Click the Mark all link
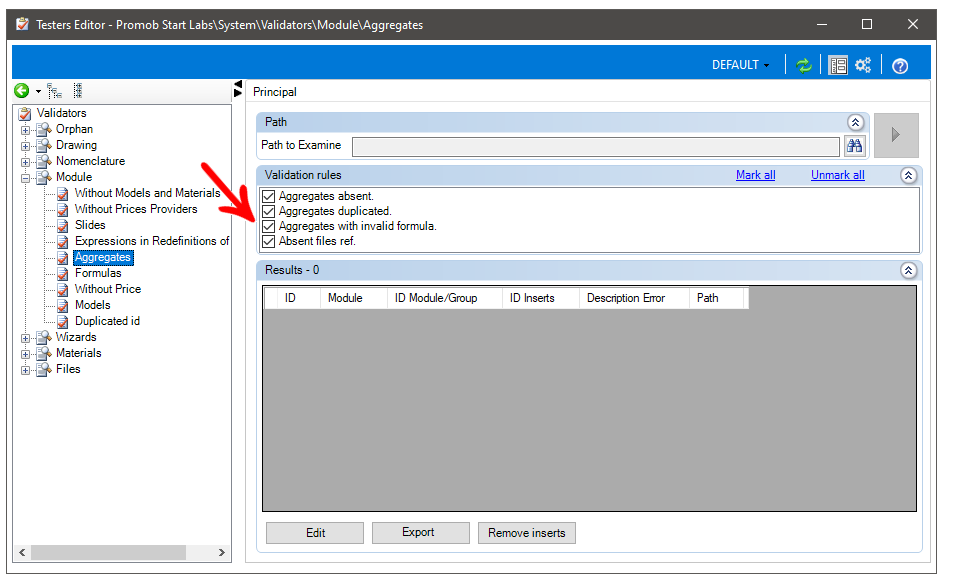Image resolution: width=955 pixels, height=582 pixels. (755, 175)
